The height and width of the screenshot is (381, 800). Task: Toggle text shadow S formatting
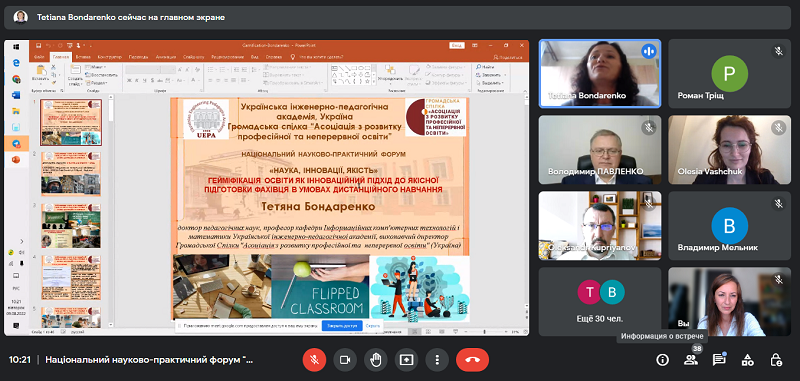point(152,81)
